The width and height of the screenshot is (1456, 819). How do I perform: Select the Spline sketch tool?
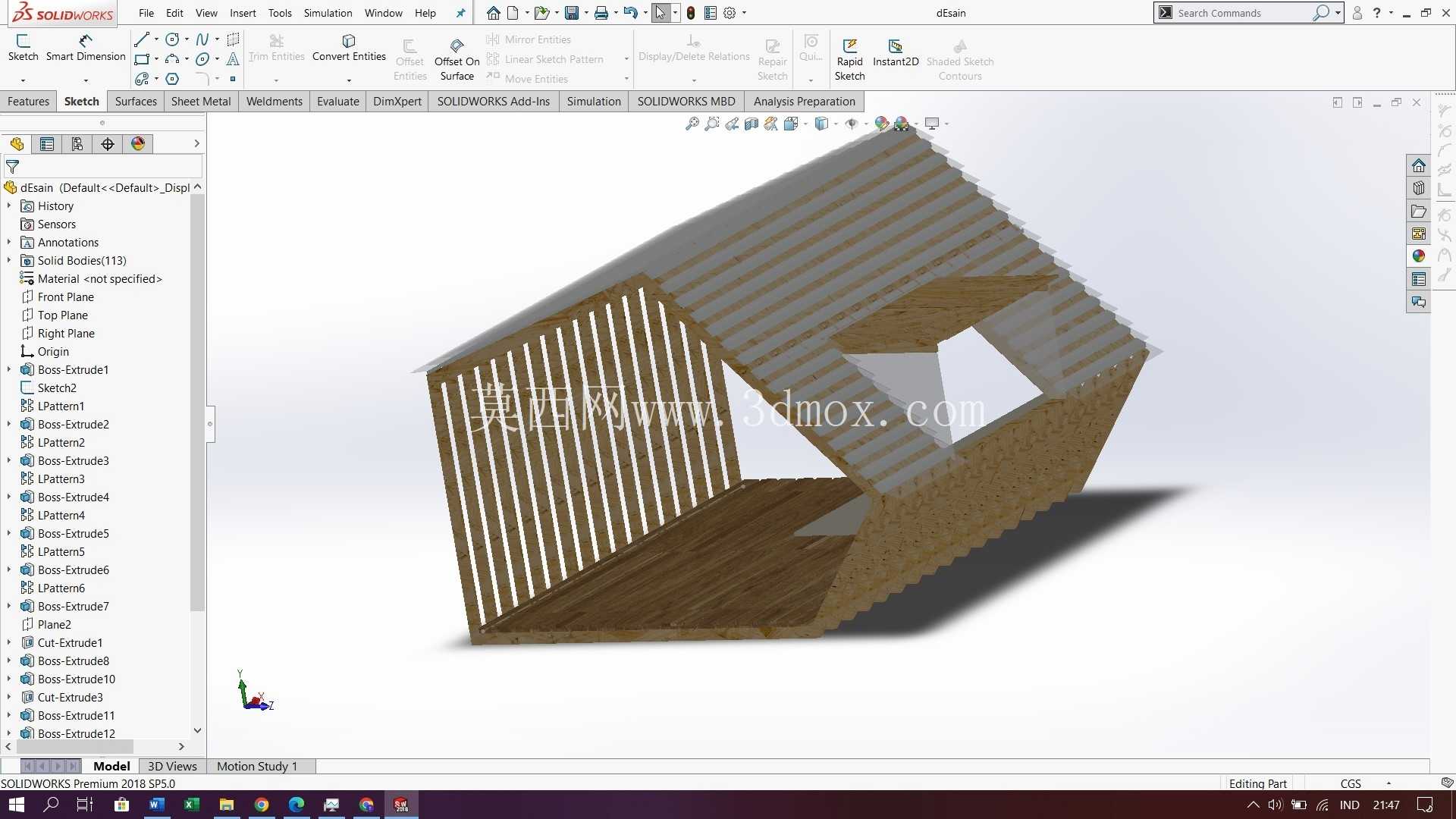pyautogui.click(x=202, y=39)
